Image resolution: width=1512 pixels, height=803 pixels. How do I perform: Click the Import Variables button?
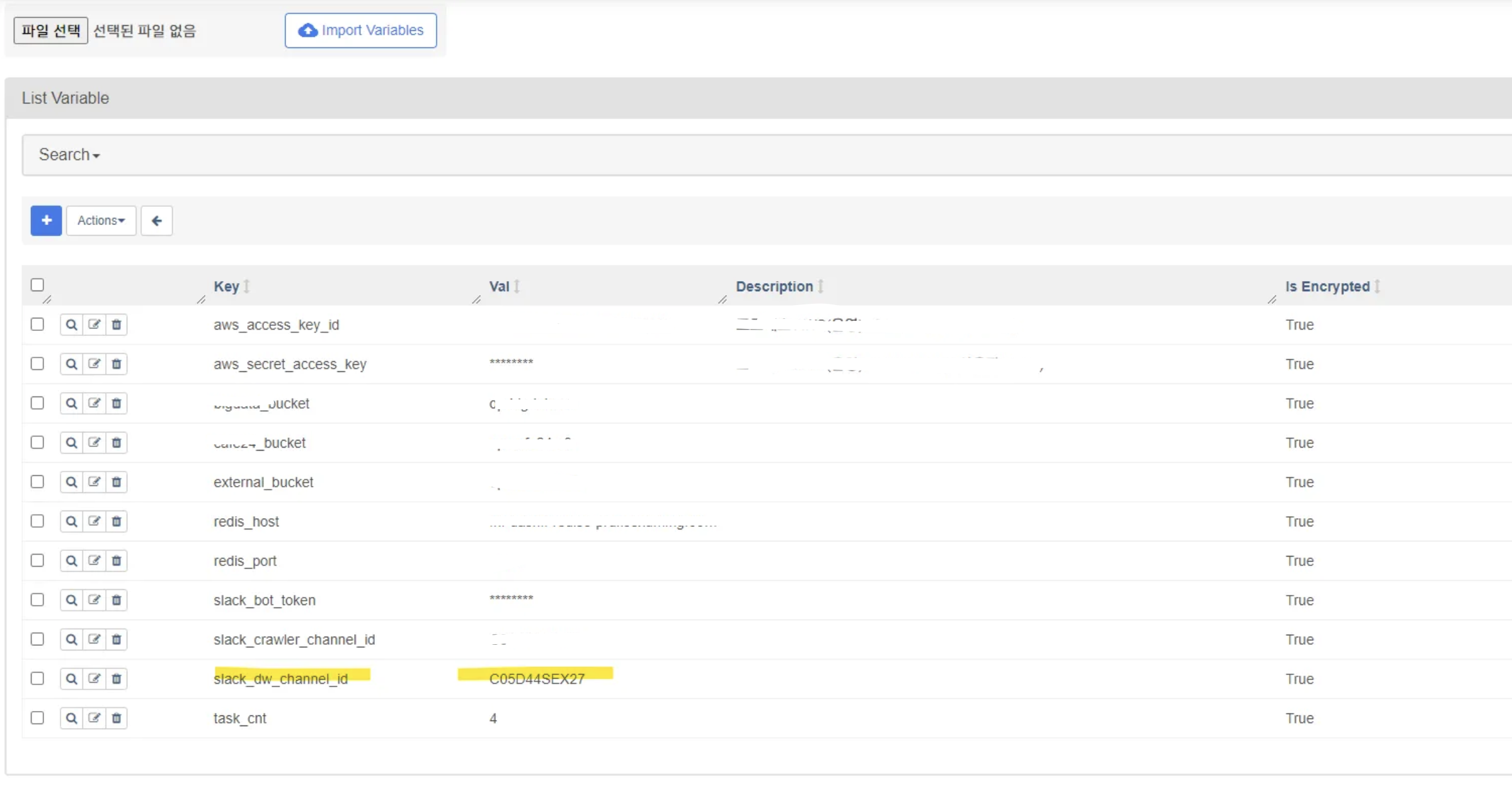[360, 30]
